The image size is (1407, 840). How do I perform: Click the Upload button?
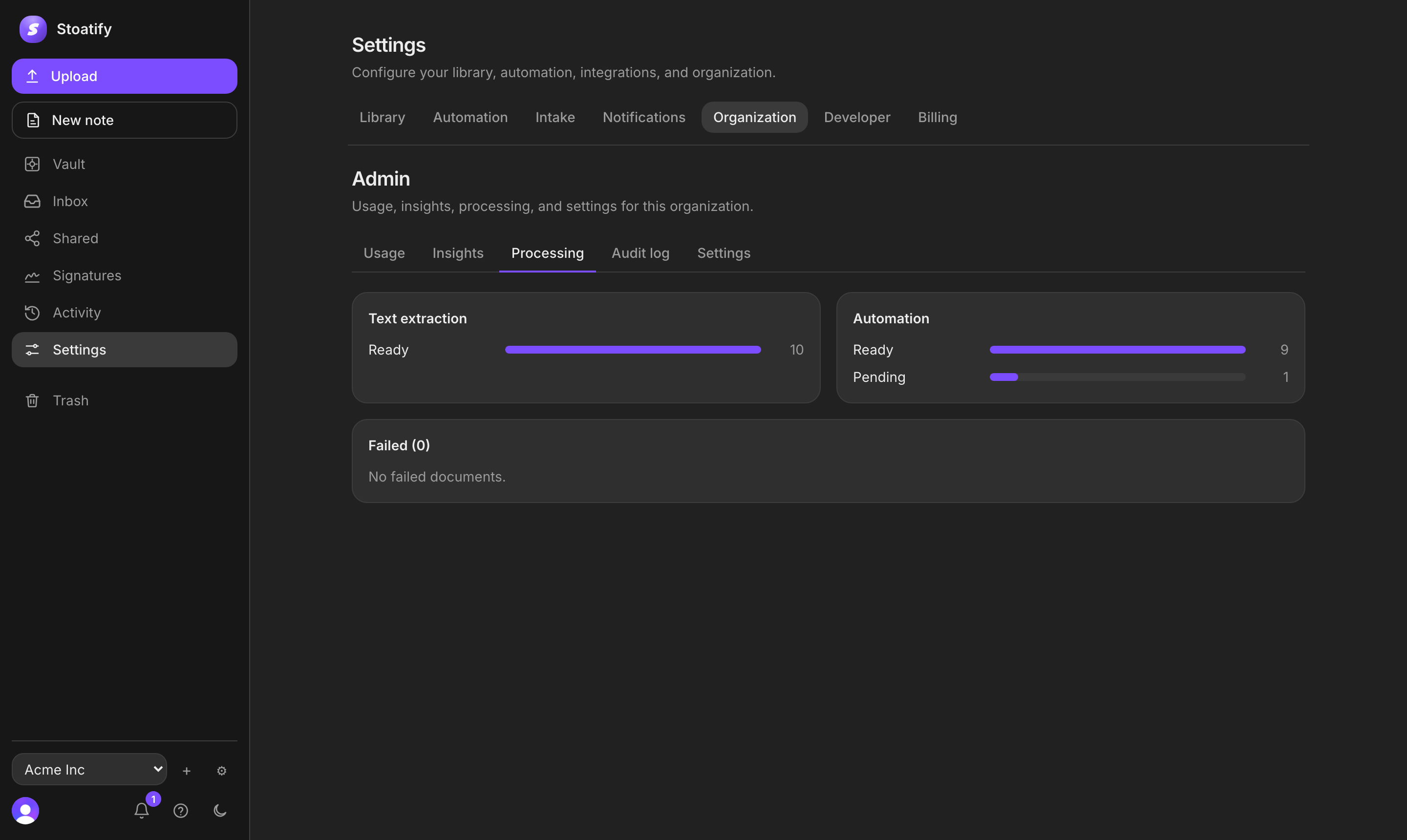(x=125, y=76)
